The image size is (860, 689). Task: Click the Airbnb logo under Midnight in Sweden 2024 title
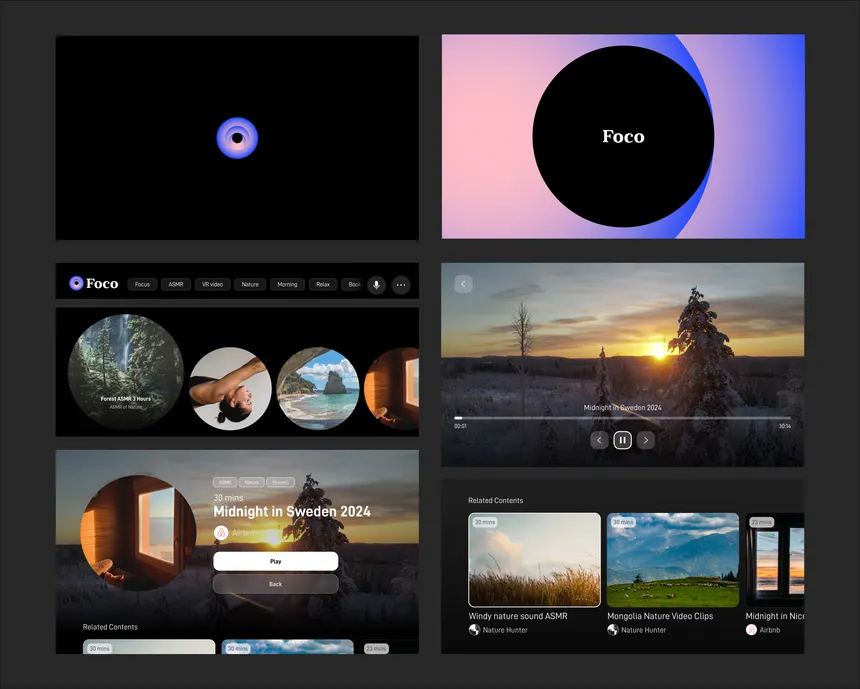pyautogui.click(x=221, y=533)
